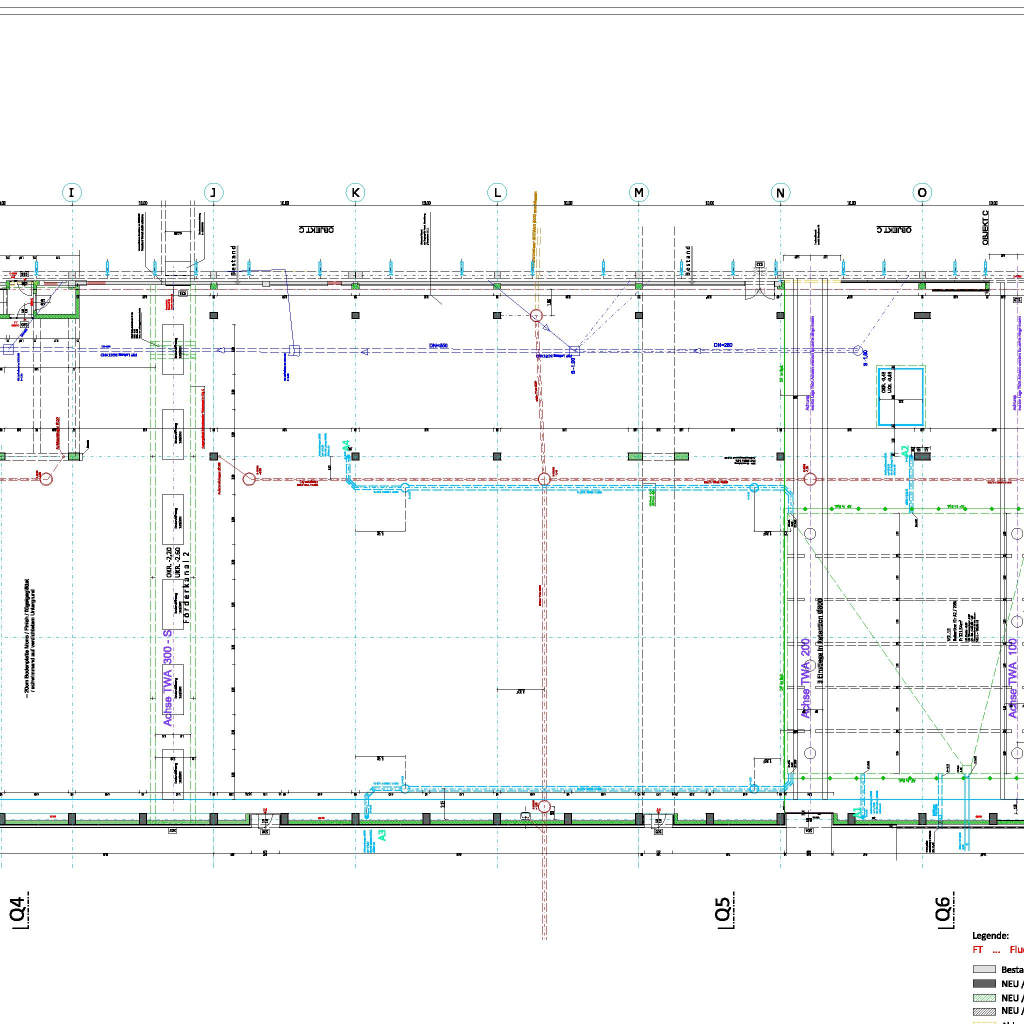
Task: Click the 'Achse TWA 200' label
Action: pyautogui.click(x=805, y=678)
